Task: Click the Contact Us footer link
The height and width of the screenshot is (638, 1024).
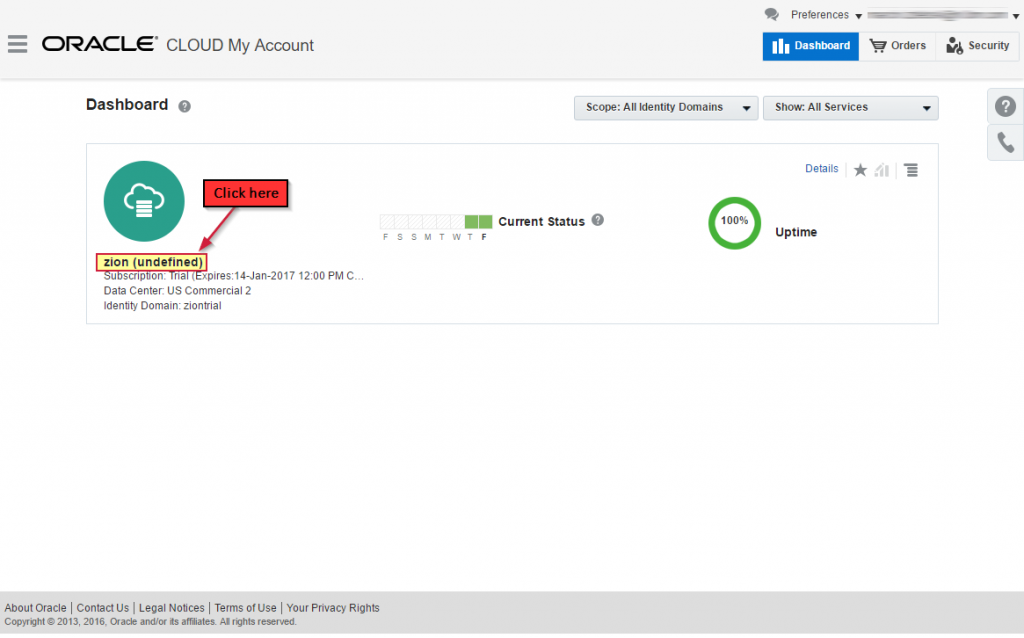Action: [x=102, y=607]
